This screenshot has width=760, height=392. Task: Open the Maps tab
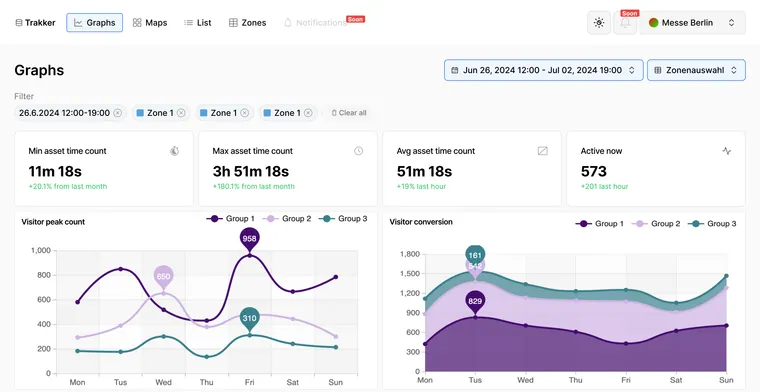(150, 23)
